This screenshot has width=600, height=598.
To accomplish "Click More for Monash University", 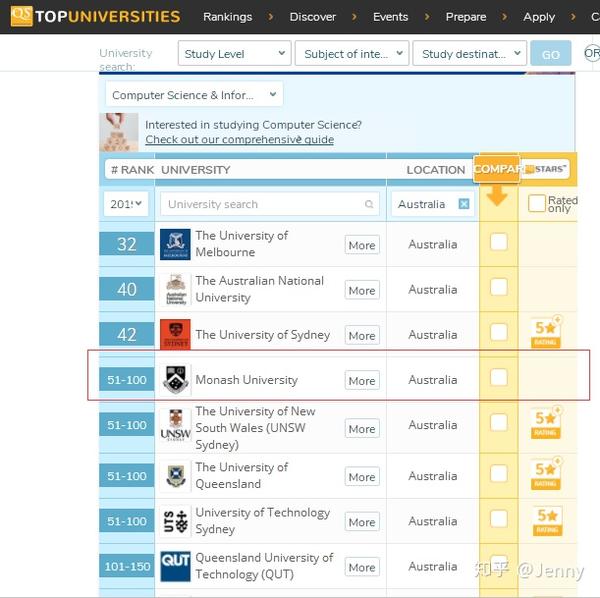I will (362, 380).
